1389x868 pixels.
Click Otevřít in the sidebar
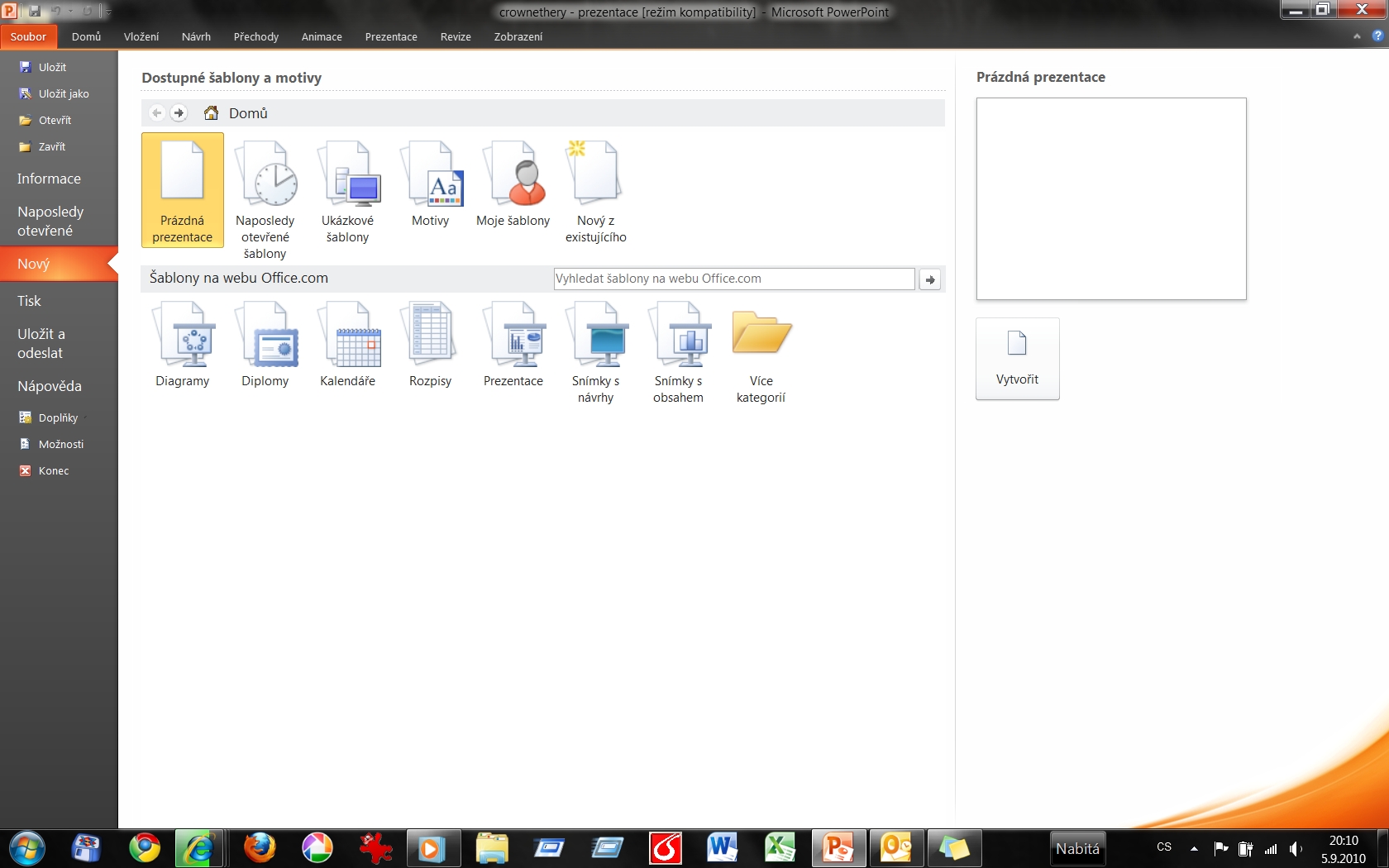pyautogui.click(x=45, y=120)
